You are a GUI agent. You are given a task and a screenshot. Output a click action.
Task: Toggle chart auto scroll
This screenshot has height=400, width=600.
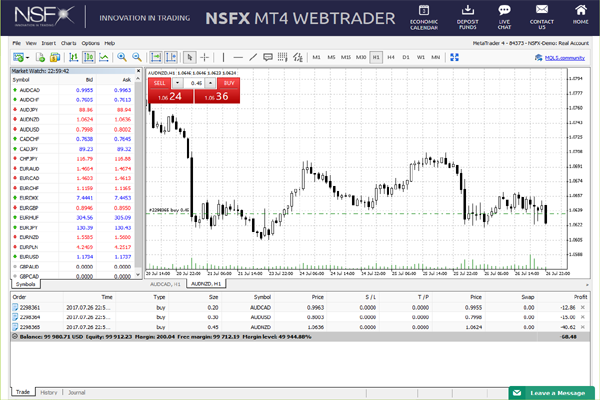click(x=156, y=57)
